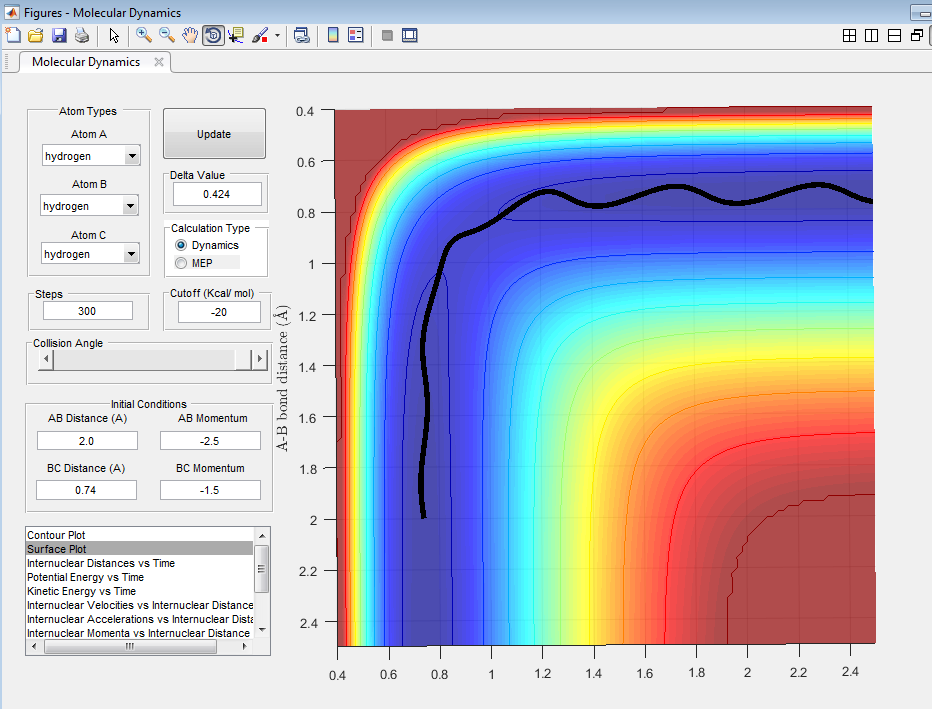Click the Zoom In magnifier tool
932x709 pixels.
coord(144,35)
